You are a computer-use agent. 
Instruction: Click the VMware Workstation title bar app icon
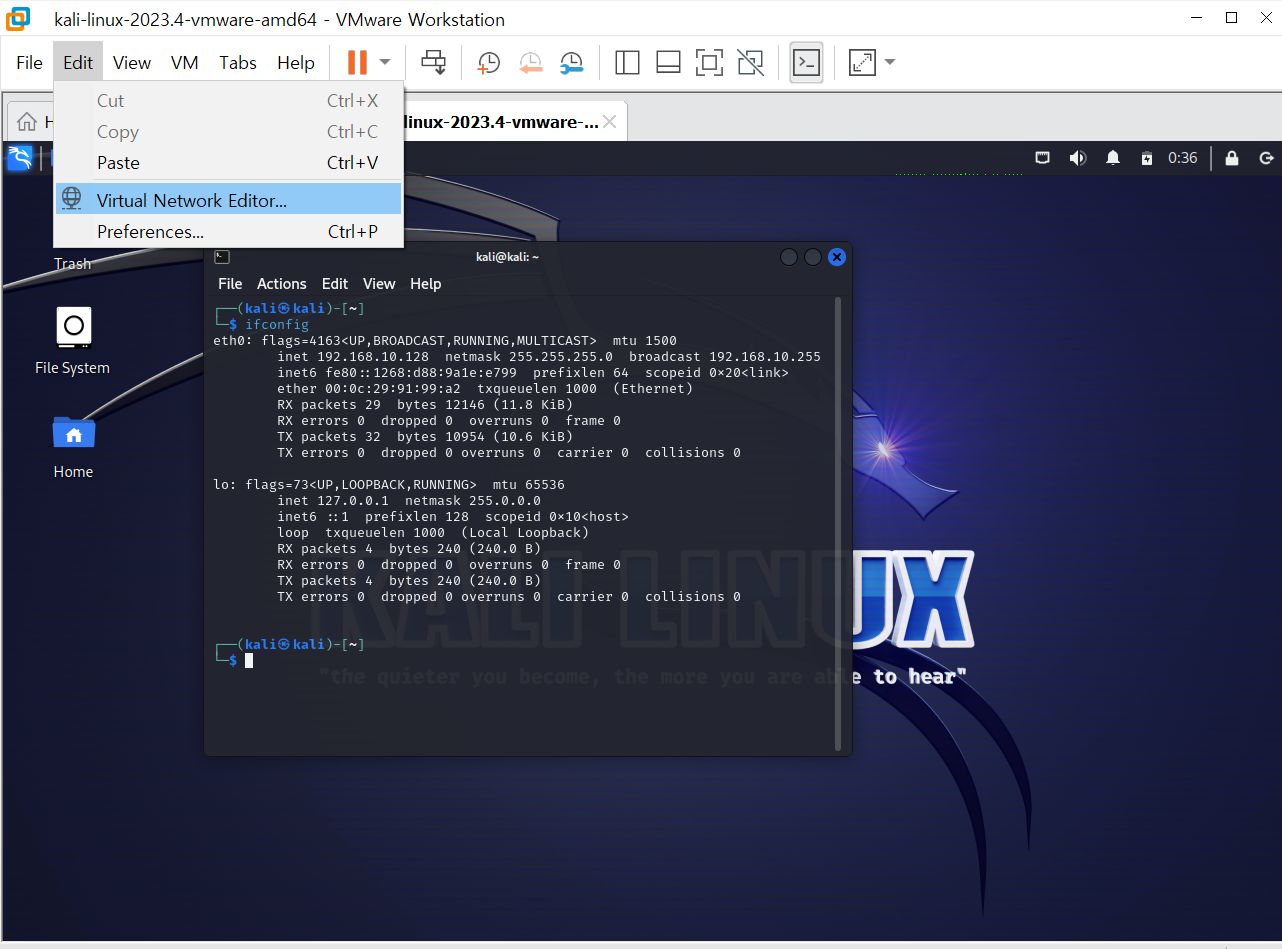[x=18, y=19]
